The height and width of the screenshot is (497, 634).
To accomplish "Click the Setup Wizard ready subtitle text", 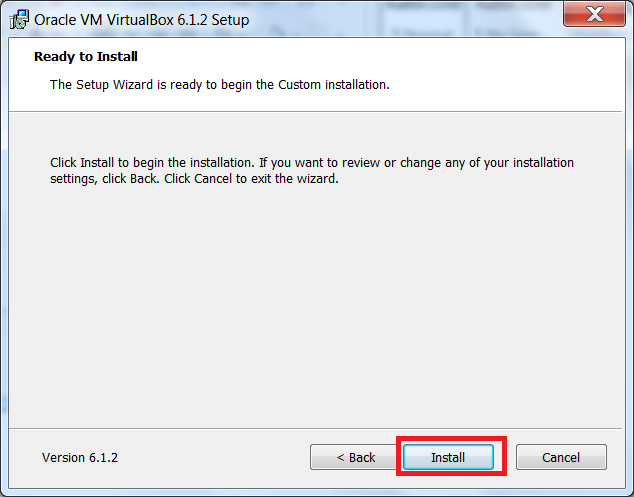I will click(x=219, y=84).
